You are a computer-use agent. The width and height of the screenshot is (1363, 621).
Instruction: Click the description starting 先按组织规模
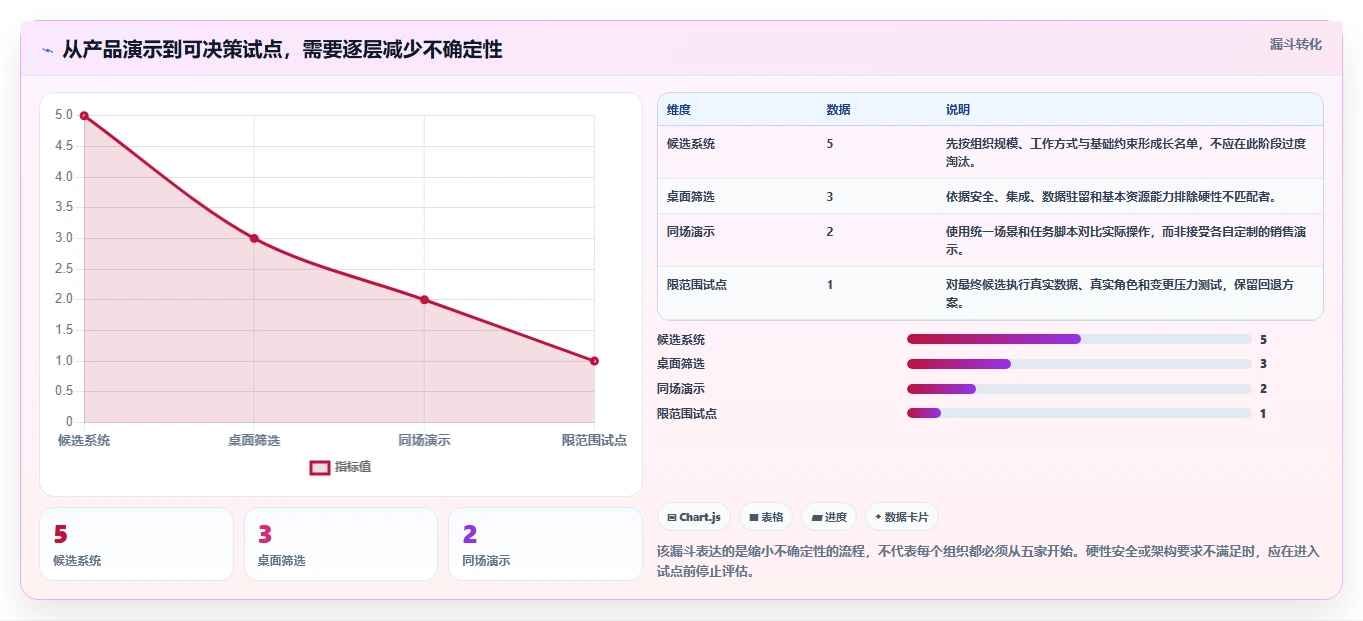[x=1126, y=152]
